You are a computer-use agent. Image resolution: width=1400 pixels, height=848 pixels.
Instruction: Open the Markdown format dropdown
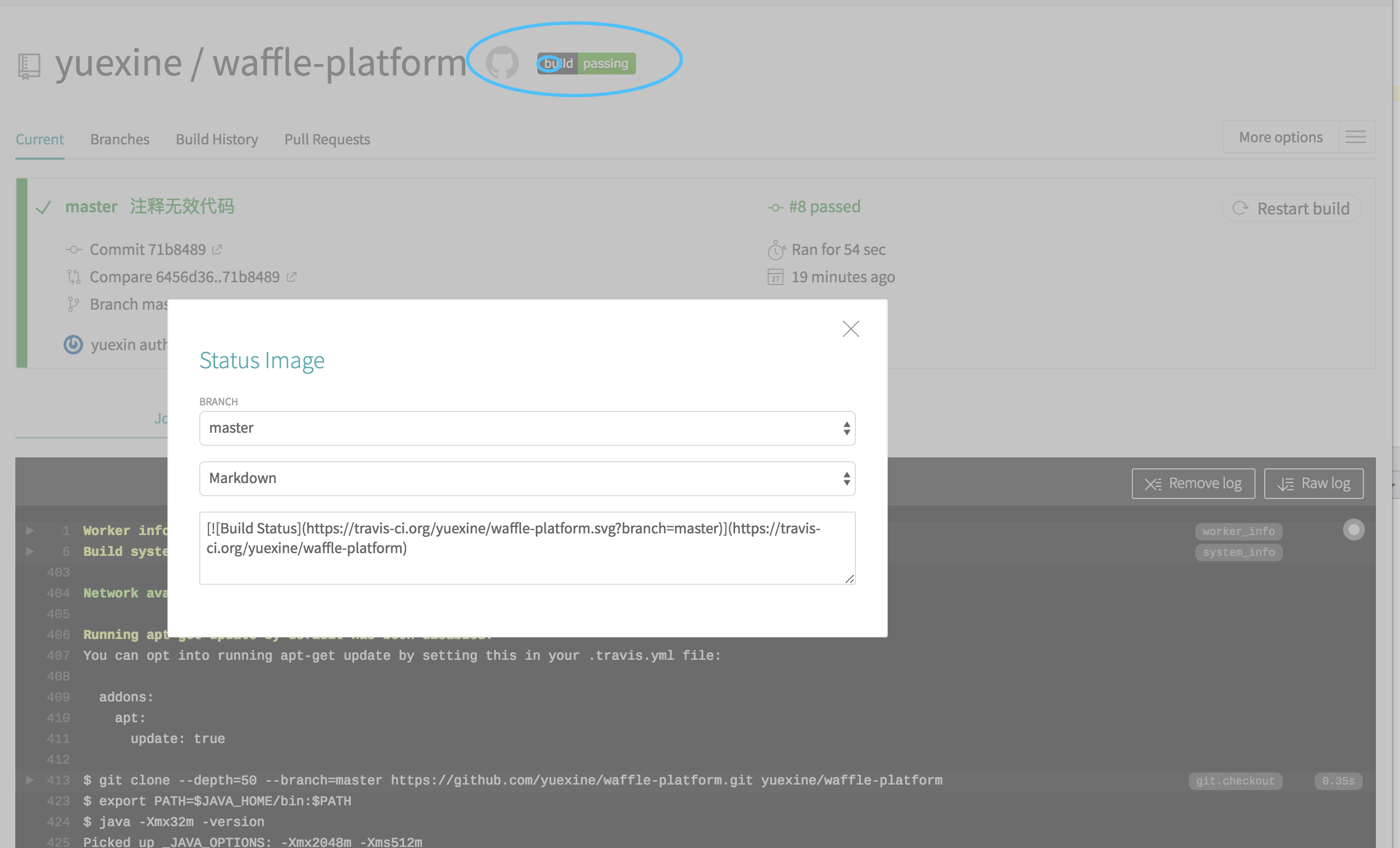[528, 478]
